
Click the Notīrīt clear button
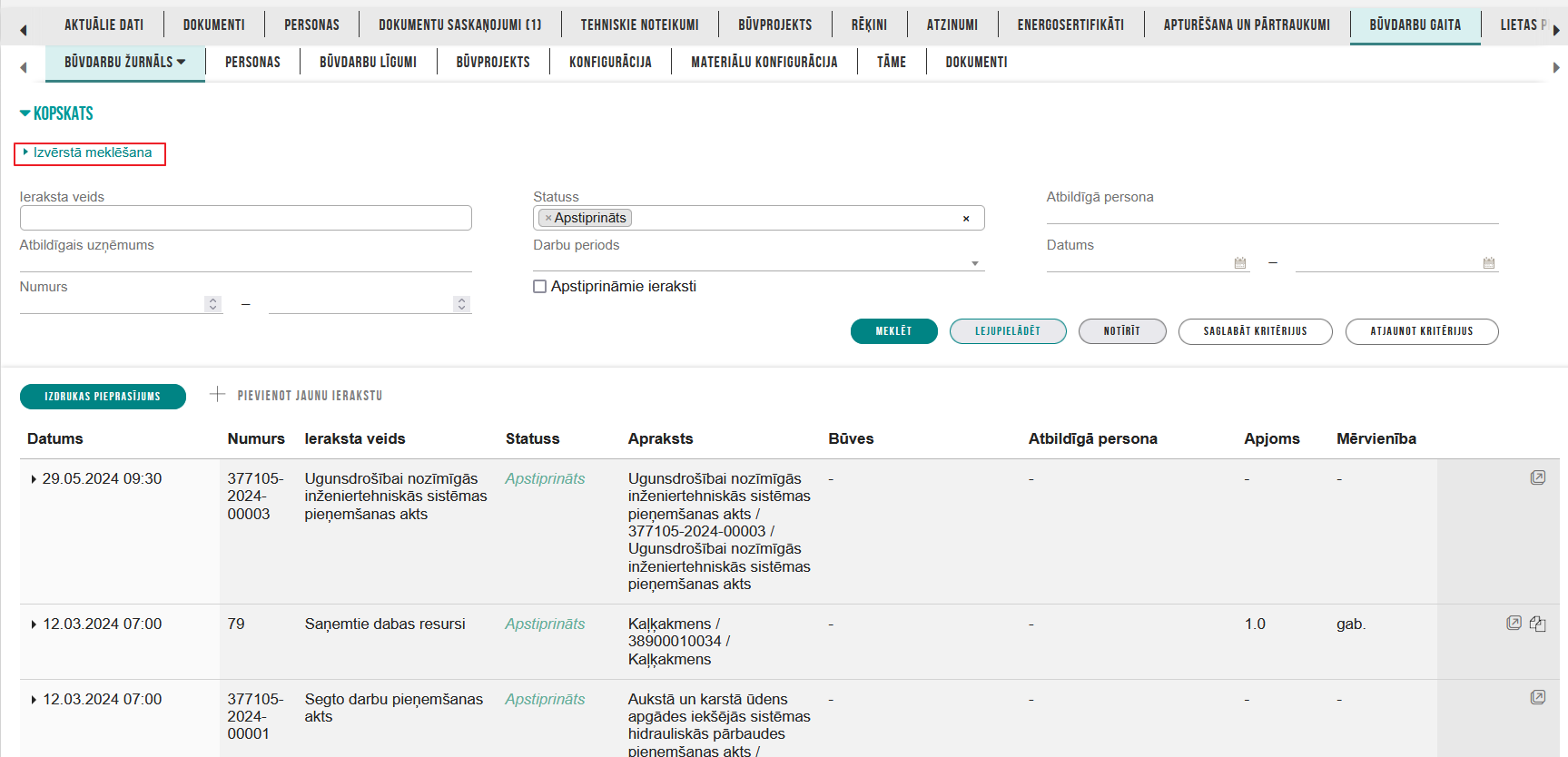(1122, 331)
